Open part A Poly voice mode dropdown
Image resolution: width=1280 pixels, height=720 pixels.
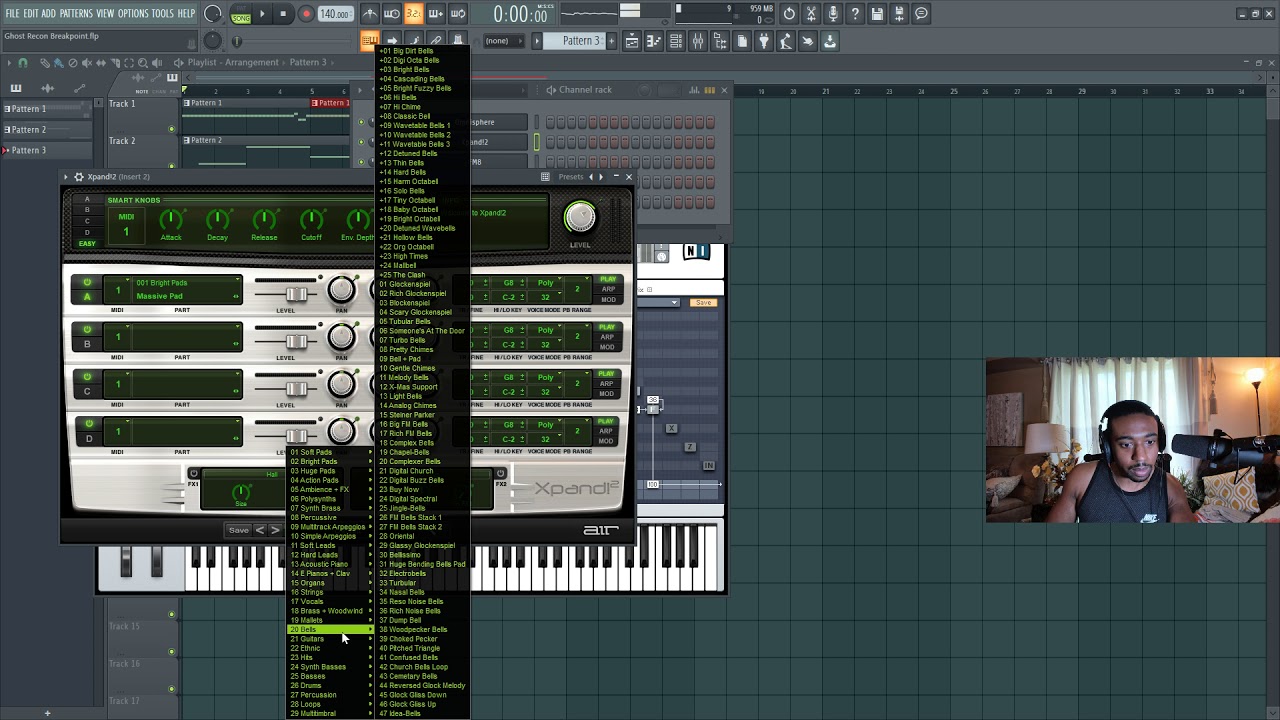545,283
